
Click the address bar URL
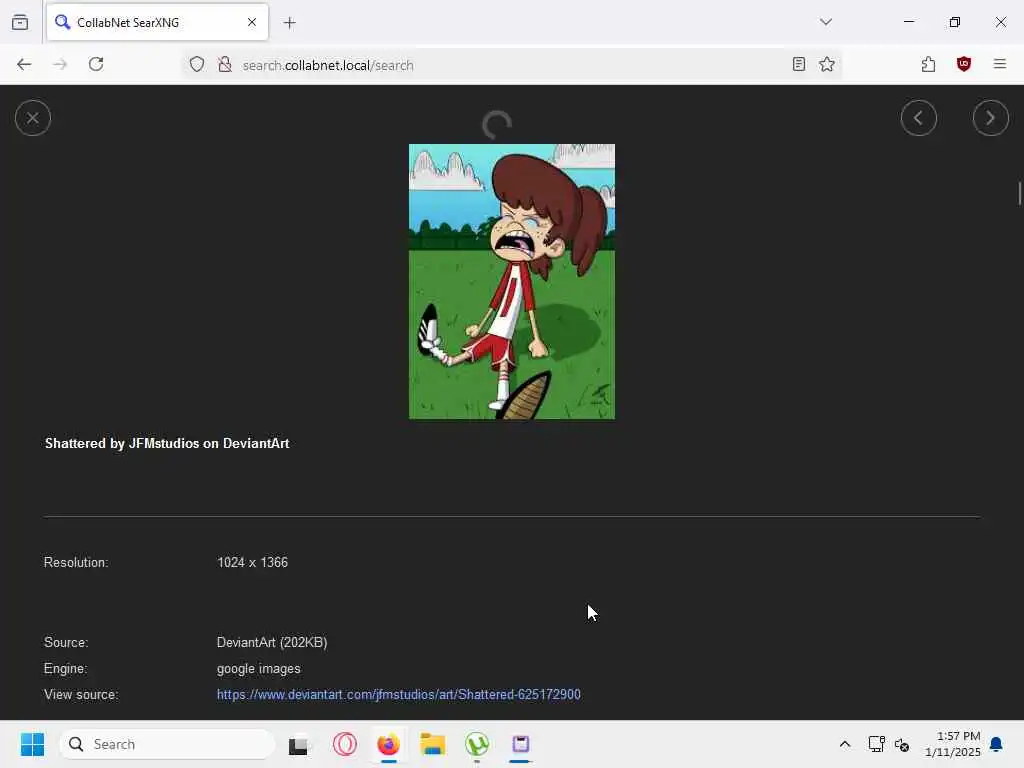pyautogui.click(x=328, y=65)
